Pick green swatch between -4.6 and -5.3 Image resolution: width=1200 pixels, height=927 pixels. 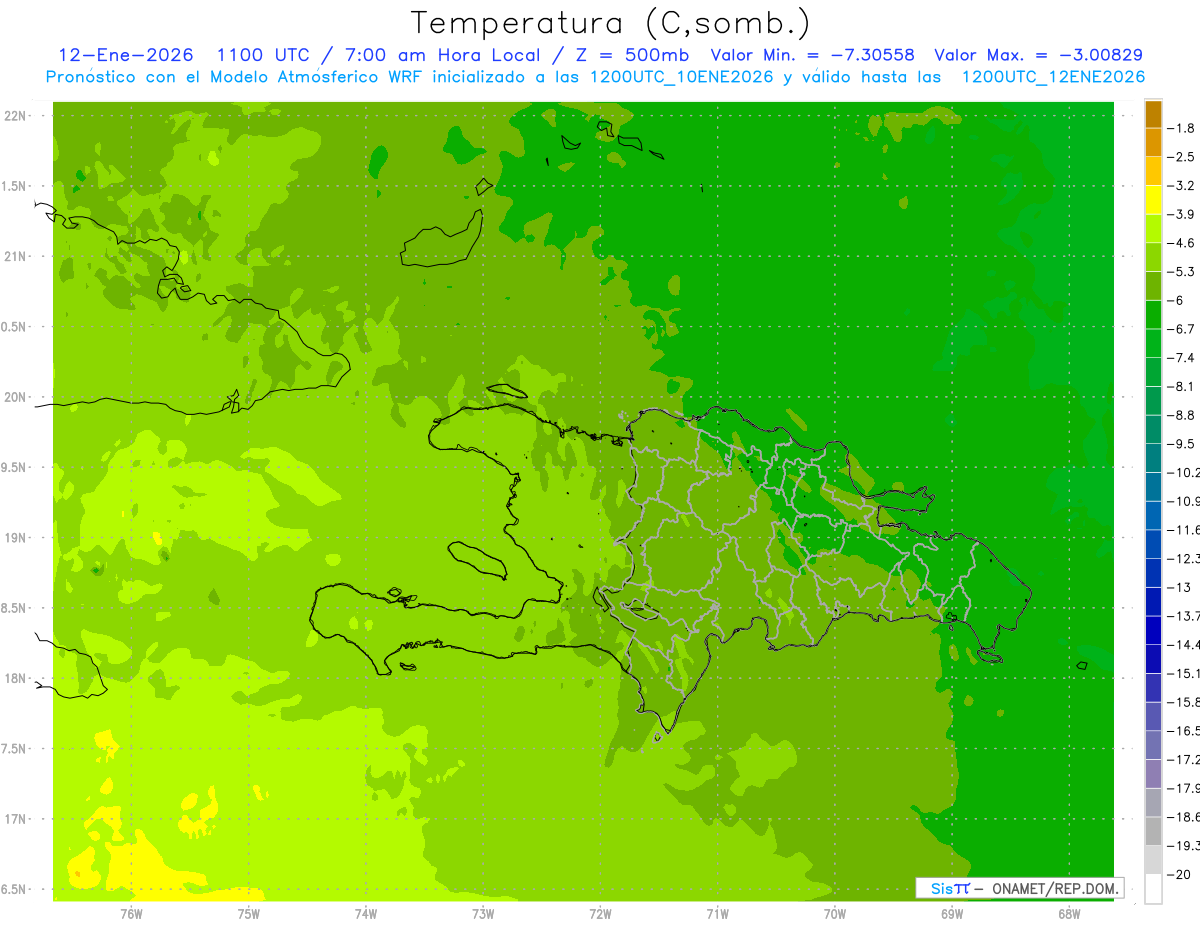pos(1153,257)
